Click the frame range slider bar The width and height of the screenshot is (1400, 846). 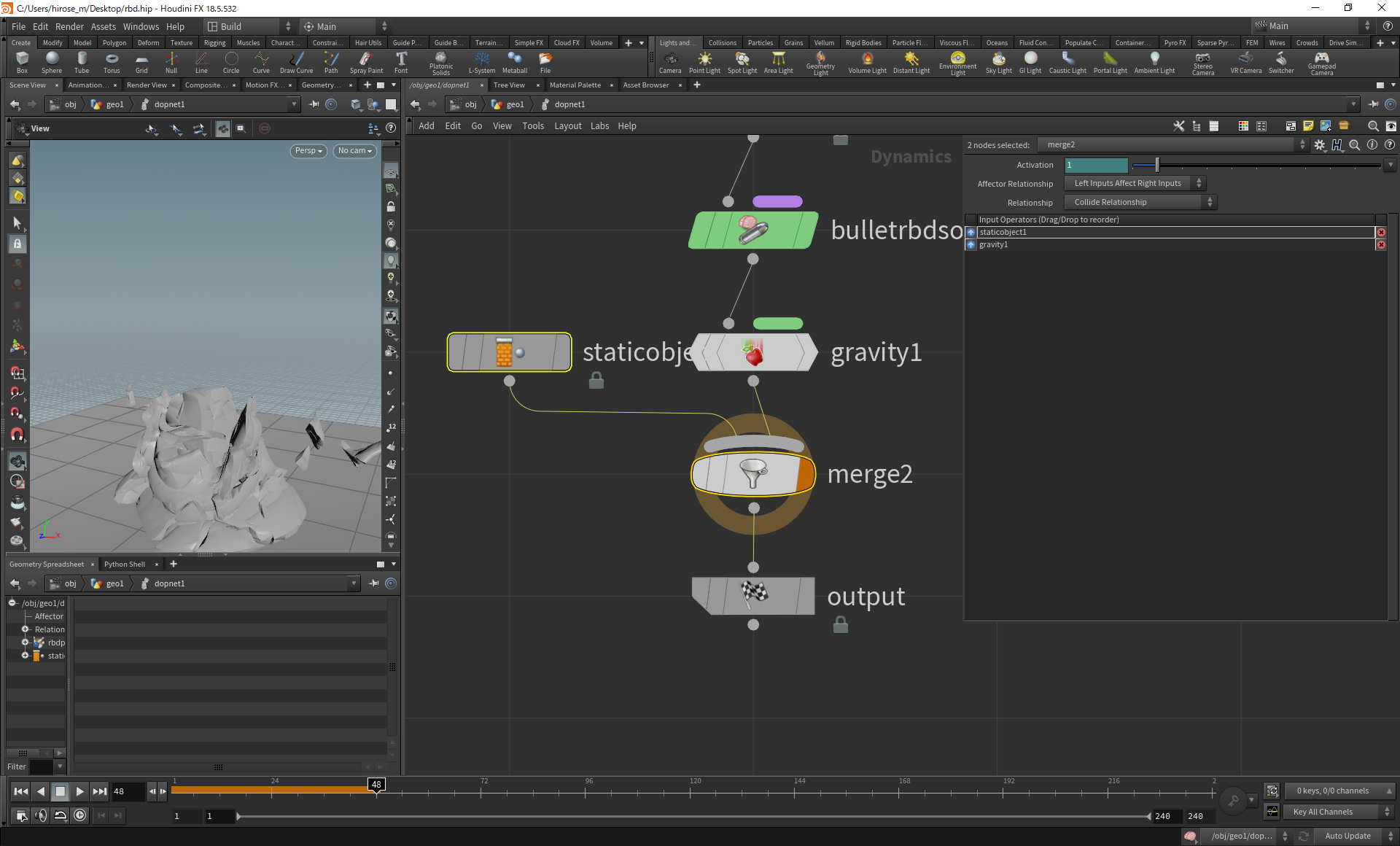693,816
